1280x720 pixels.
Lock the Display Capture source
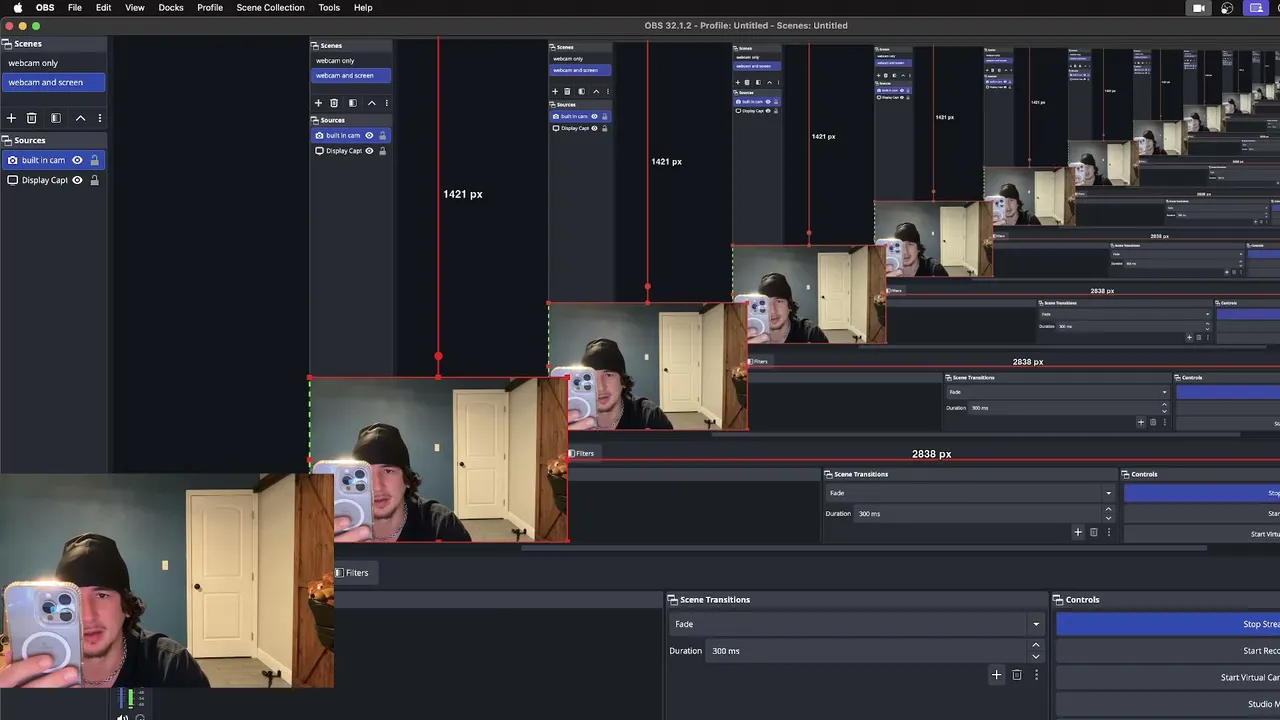coord(94,180)
